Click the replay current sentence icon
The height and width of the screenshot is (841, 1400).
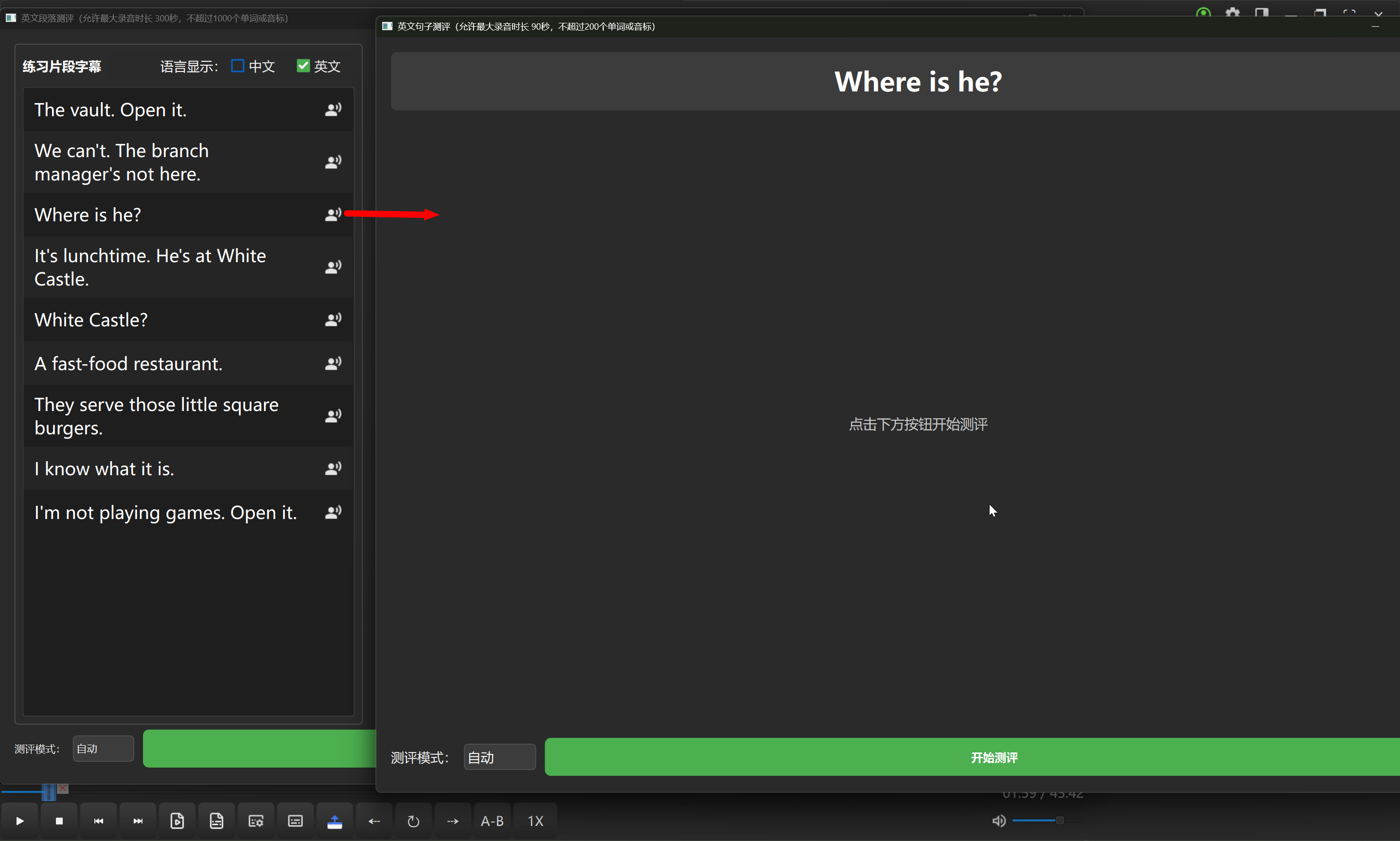[413, 821]
